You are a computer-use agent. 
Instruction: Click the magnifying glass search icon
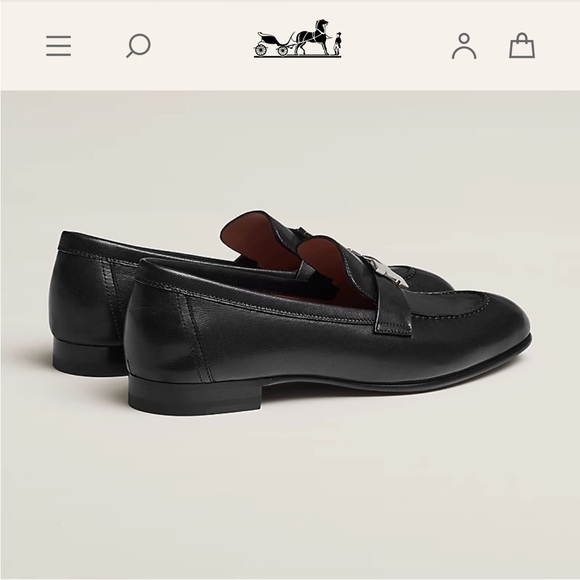point(138,46)
